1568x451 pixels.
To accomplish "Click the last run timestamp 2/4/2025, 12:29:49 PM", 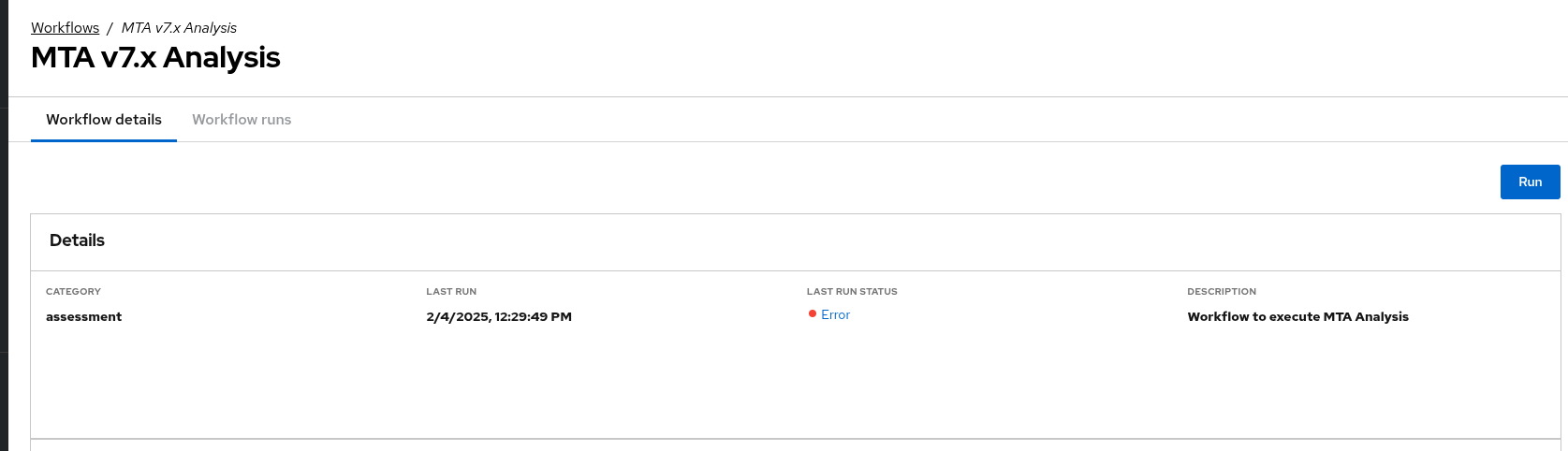I will coord(499,317).
